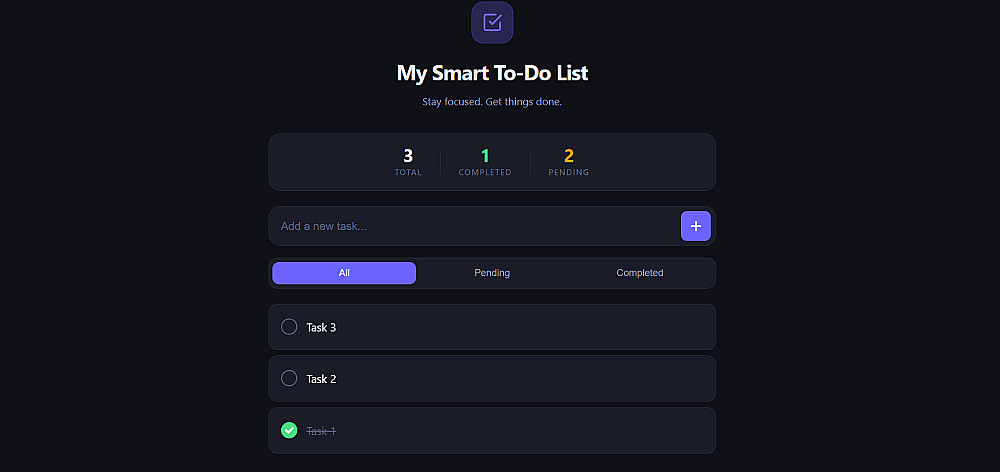Screen dimensions: 1000x472
Task: Mark Task 3 as complete
Action: [x=289, y=327]
